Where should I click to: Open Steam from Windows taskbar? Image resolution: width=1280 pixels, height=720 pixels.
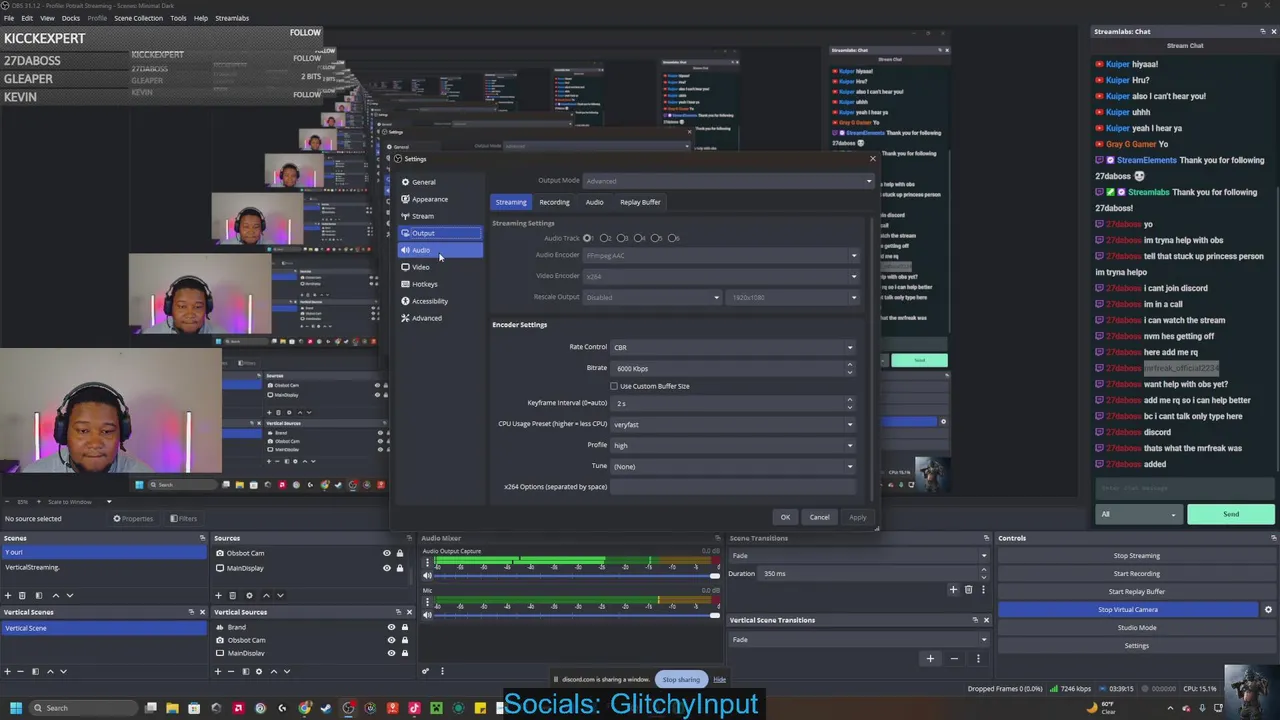(x=326, y=708)
